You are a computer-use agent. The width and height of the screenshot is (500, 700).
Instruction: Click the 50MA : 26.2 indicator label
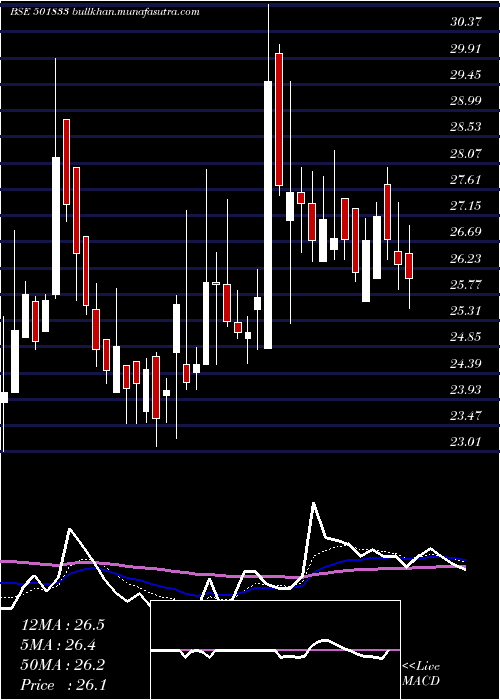63,665
